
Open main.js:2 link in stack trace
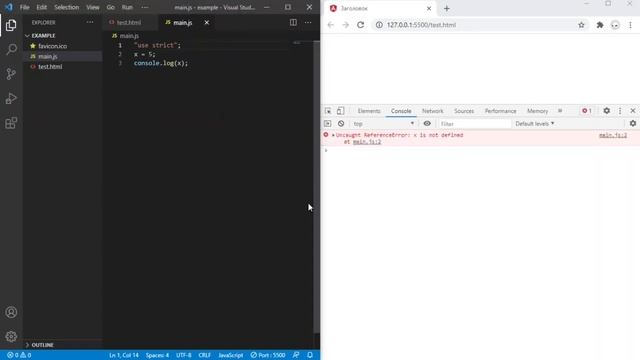[367, 142]
